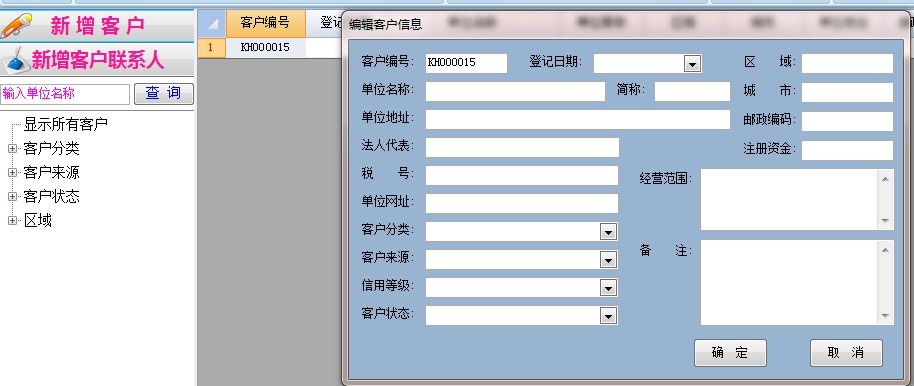Confirm with the 确定 button
914x386 pixels.
pyautogui.click(x=730, y=353)
